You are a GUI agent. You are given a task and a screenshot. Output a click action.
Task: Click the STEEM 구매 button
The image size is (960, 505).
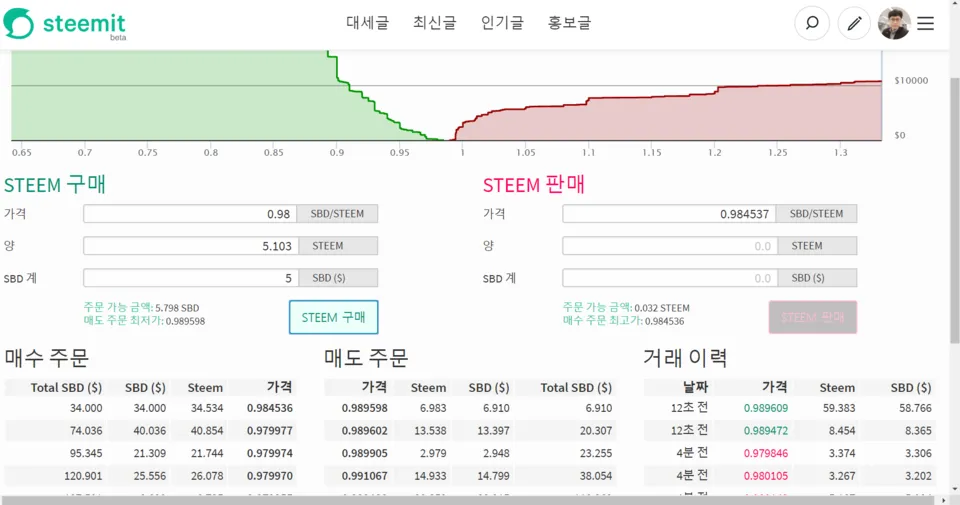coord(334,317)
